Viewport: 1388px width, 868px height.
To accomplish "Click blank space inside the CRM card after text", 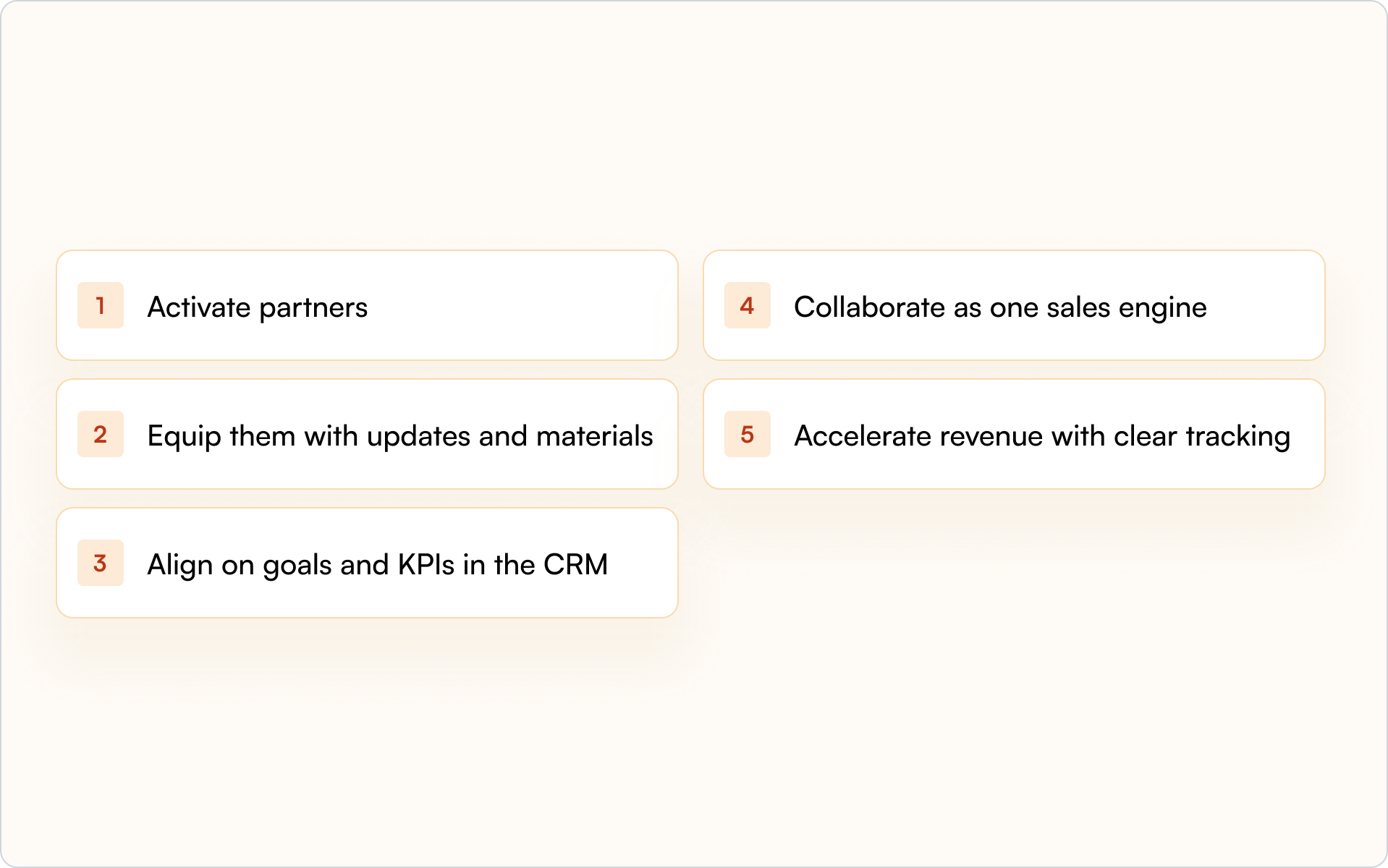I will pyautogui.click(x=643, y=563).
